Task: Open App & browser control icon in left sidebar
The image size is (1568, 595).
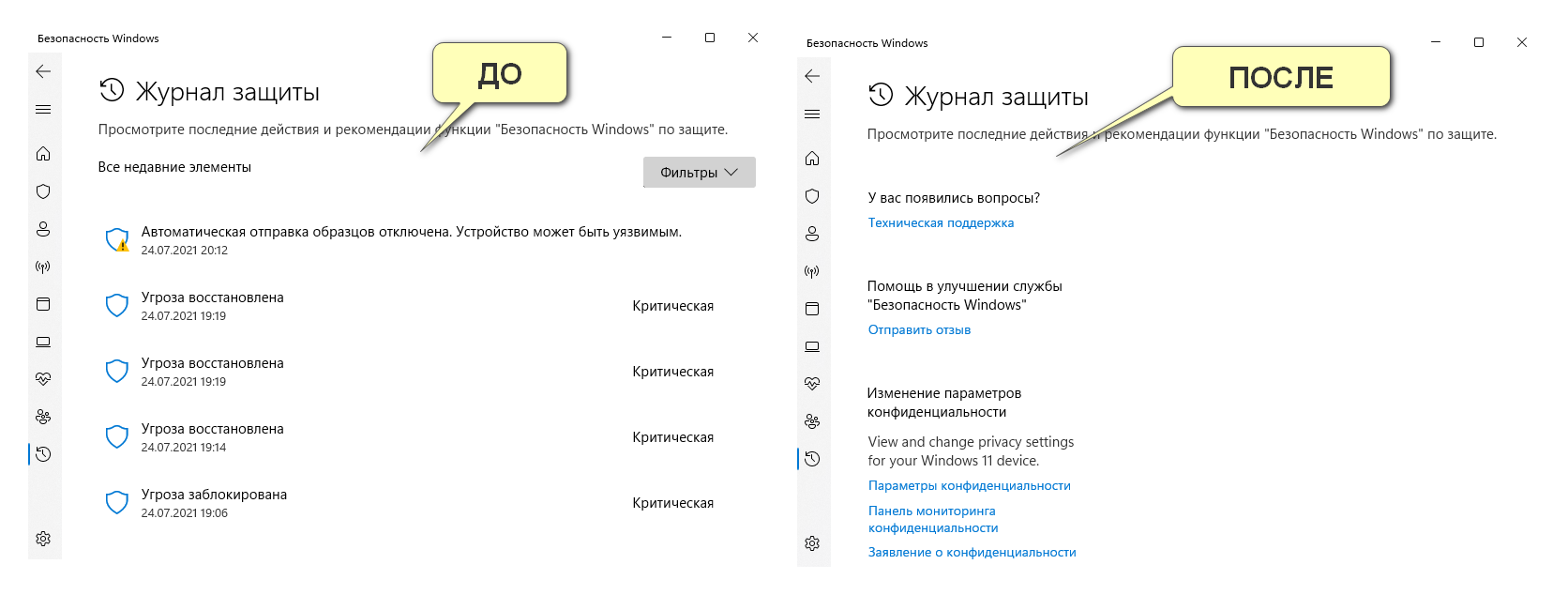Action: pyautogui.click(x=43, y=304)
